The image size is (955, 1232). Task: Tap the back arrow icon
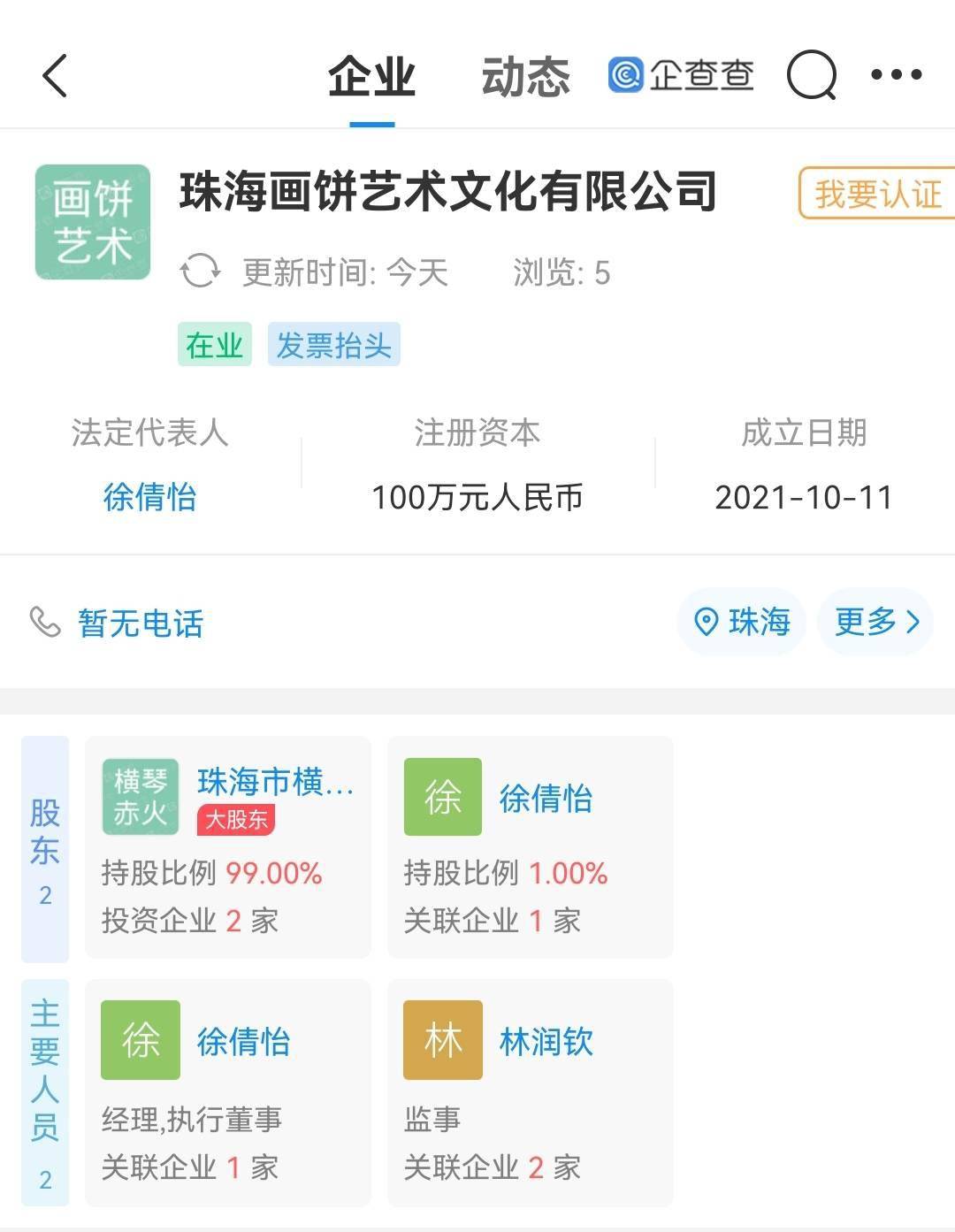(55, 75)
